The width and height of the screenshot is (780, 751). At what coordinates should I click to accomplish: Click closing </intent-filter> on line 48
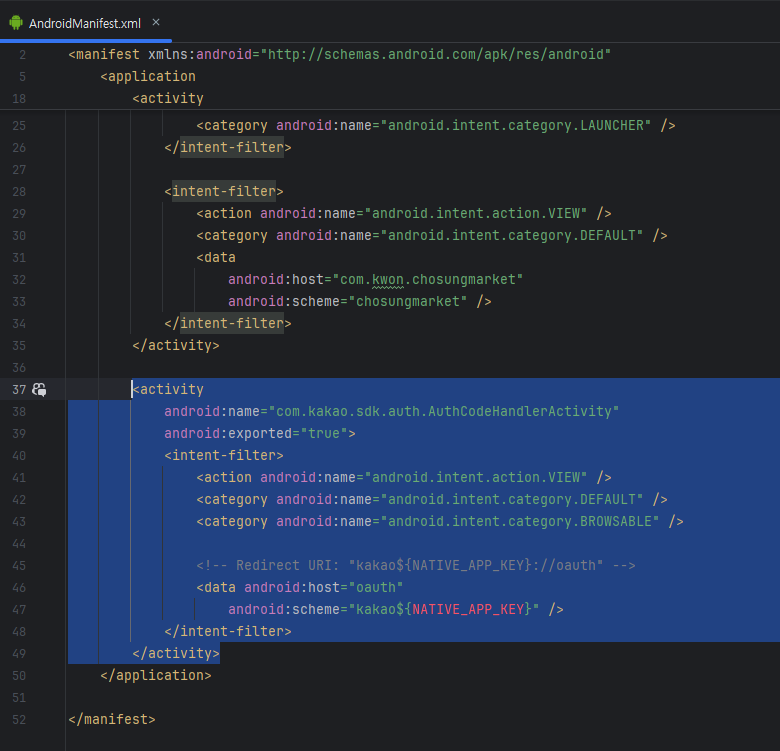pos(228,631)
